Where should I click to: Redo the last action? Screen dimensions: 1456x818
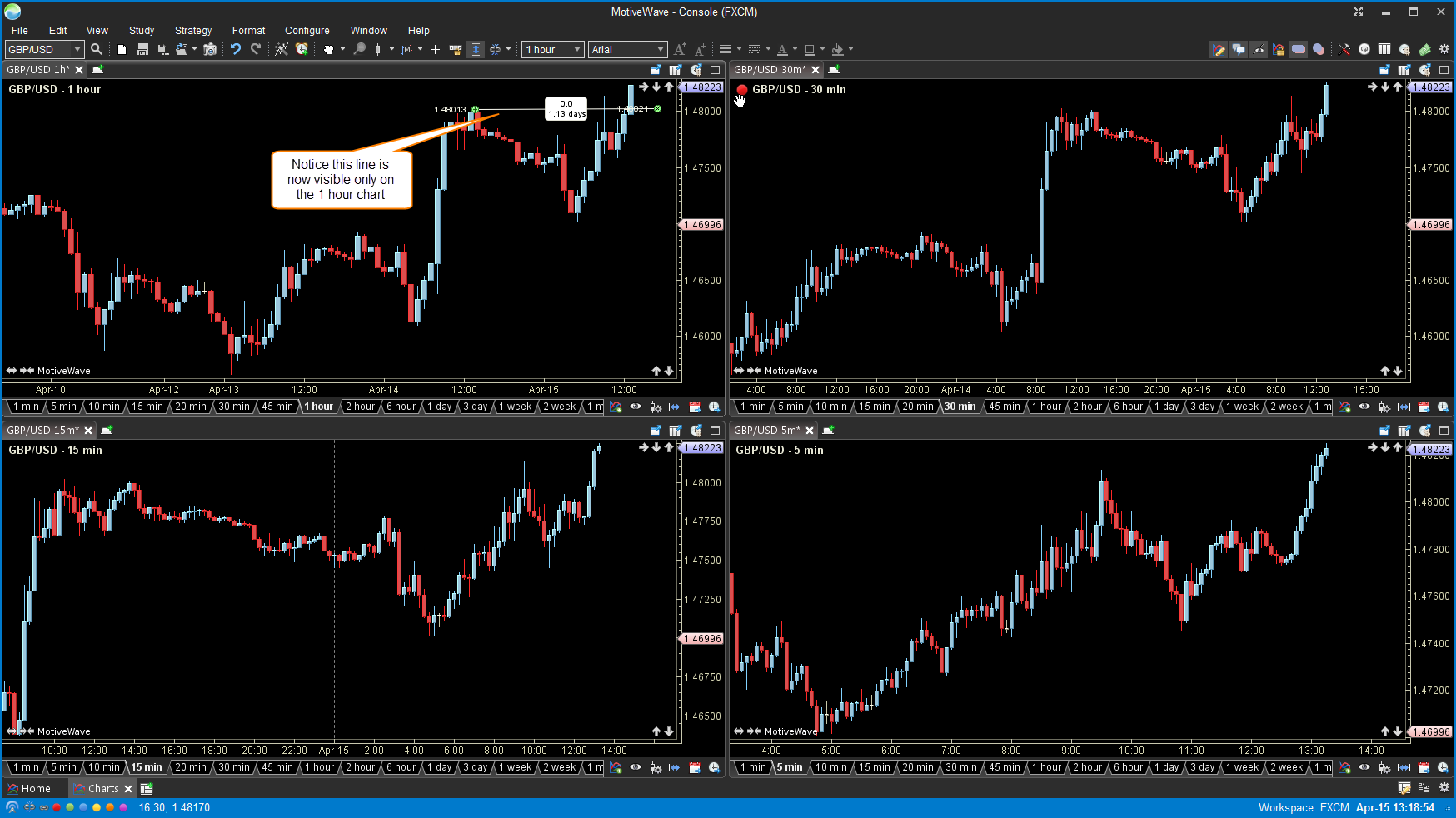pos(256,49)
